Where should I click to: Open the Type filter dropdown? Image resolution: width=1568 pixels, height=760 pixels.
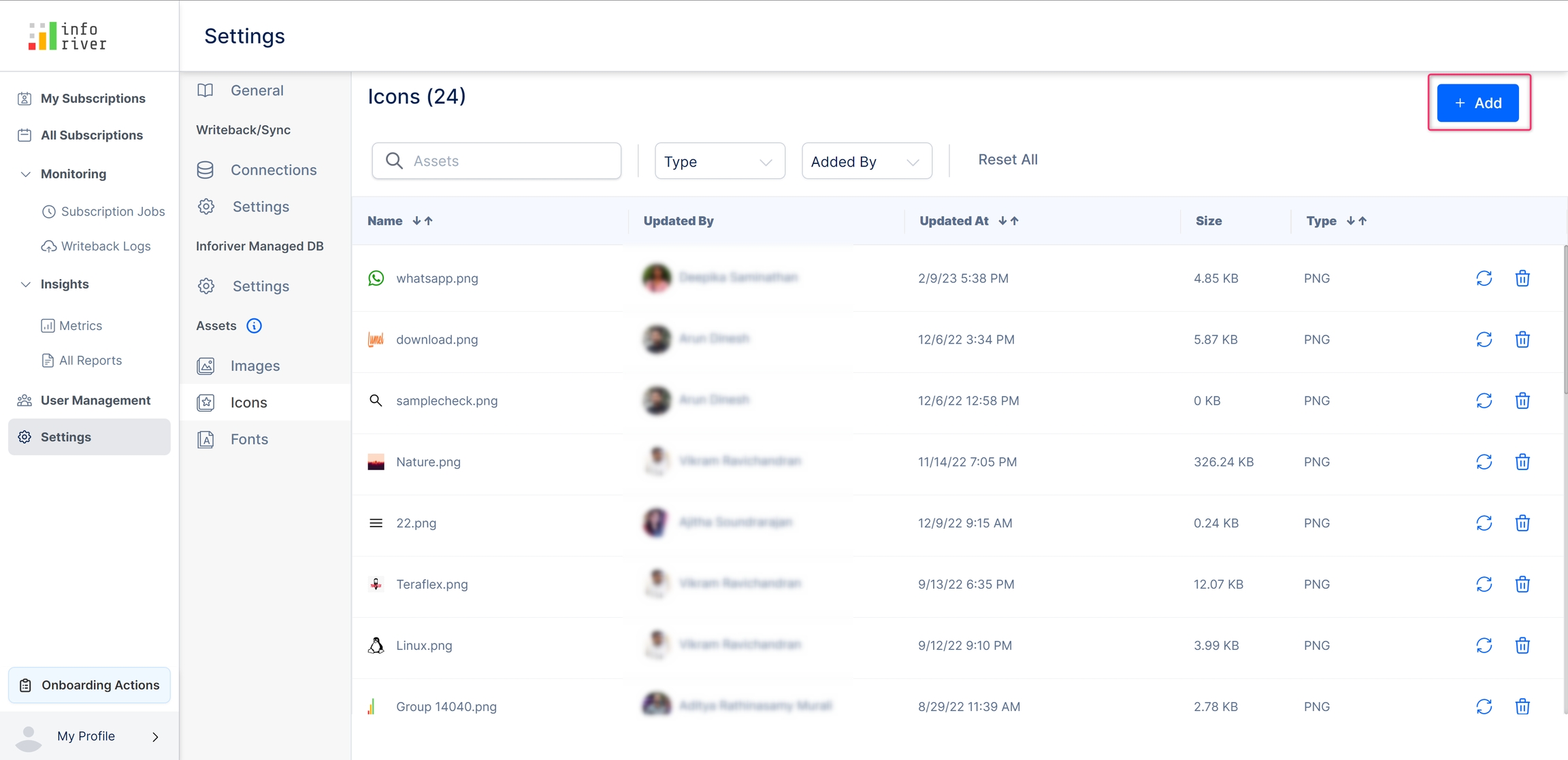coord(719,161)
